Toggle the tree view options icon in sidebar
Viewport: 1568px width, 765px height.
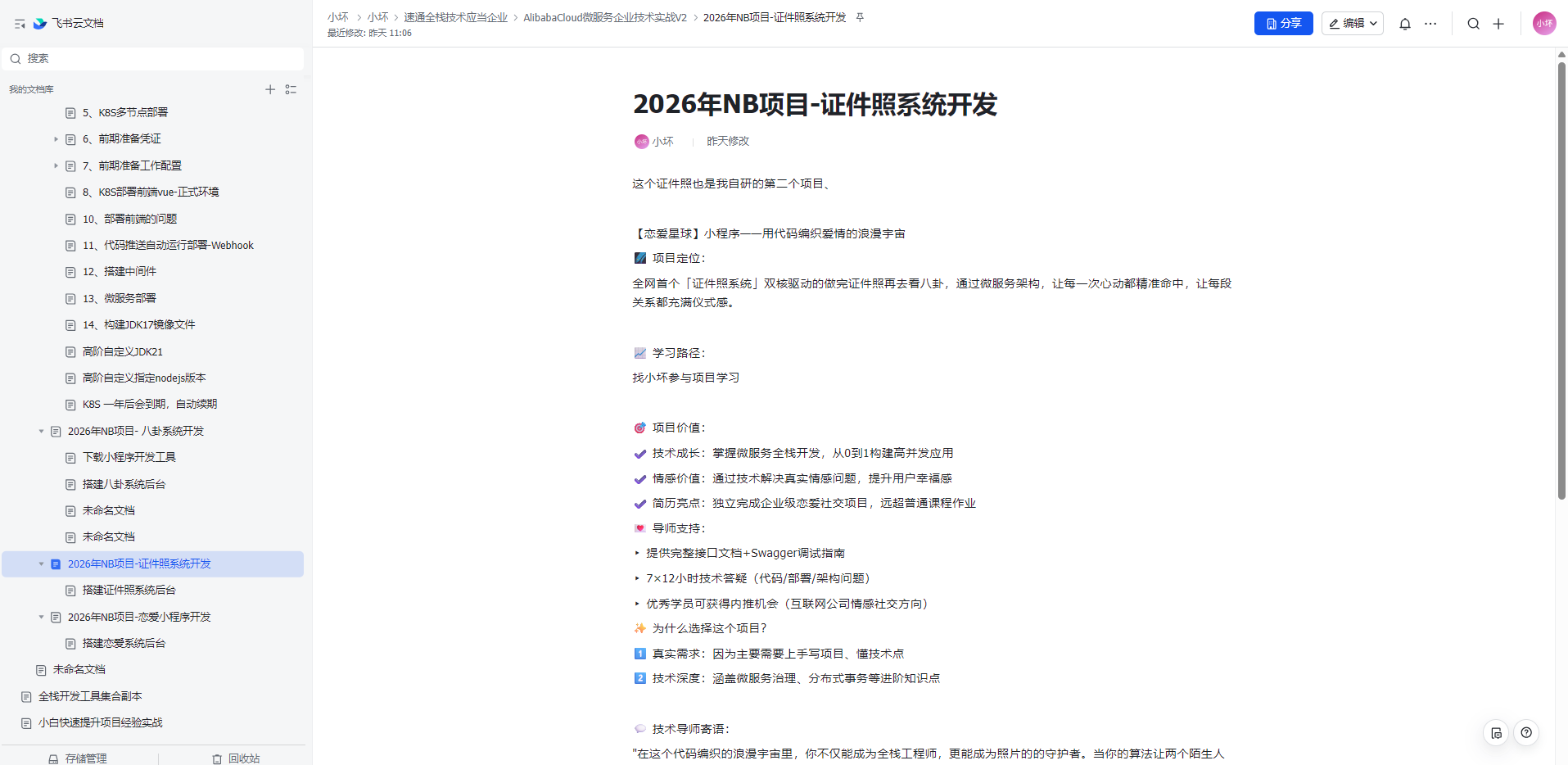tap(291, 89)
